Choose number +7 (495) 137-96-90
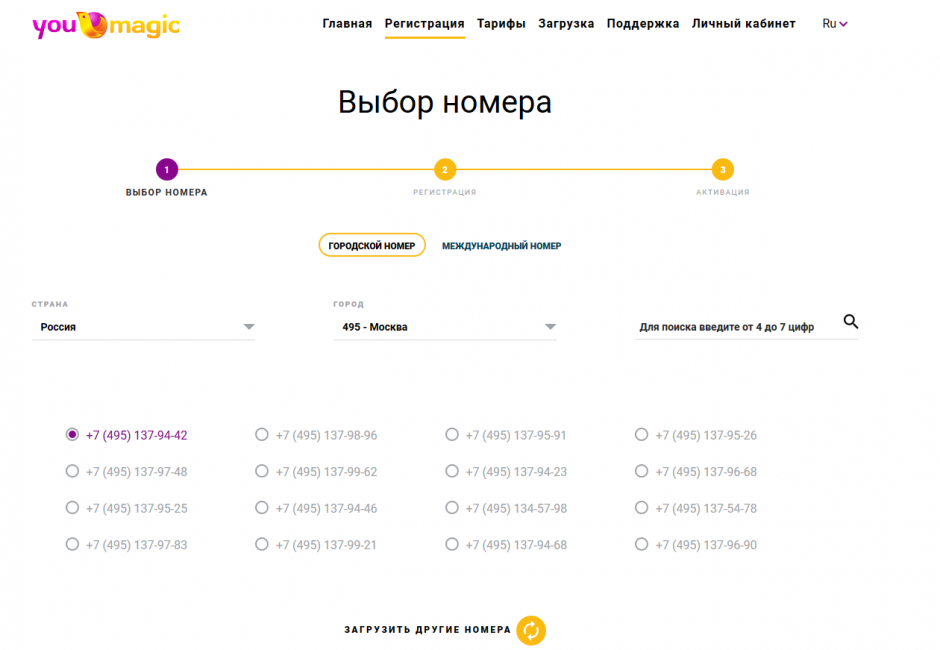 [642, 545]
